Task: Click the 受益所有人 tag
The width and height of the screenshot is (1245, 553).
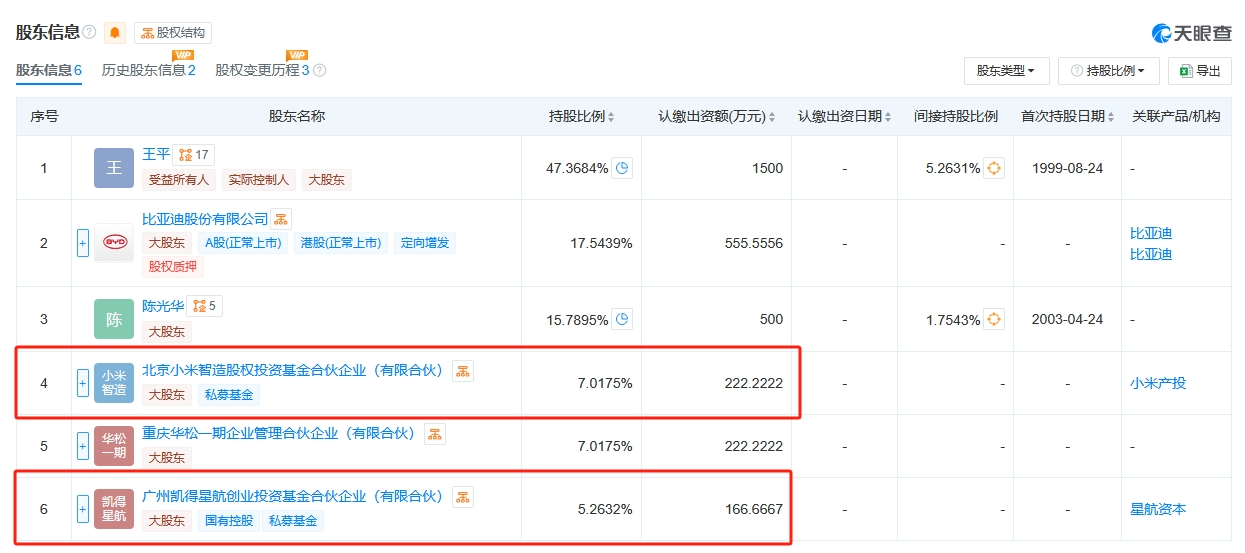Action: click(x=179, y=180)
